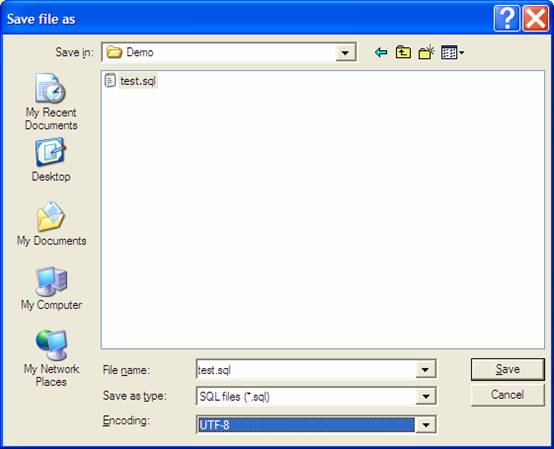The width and height of the screenshot is (554, 449).
Task: Create a new folder
Action: pyautogui.click(x=426, y=52)
